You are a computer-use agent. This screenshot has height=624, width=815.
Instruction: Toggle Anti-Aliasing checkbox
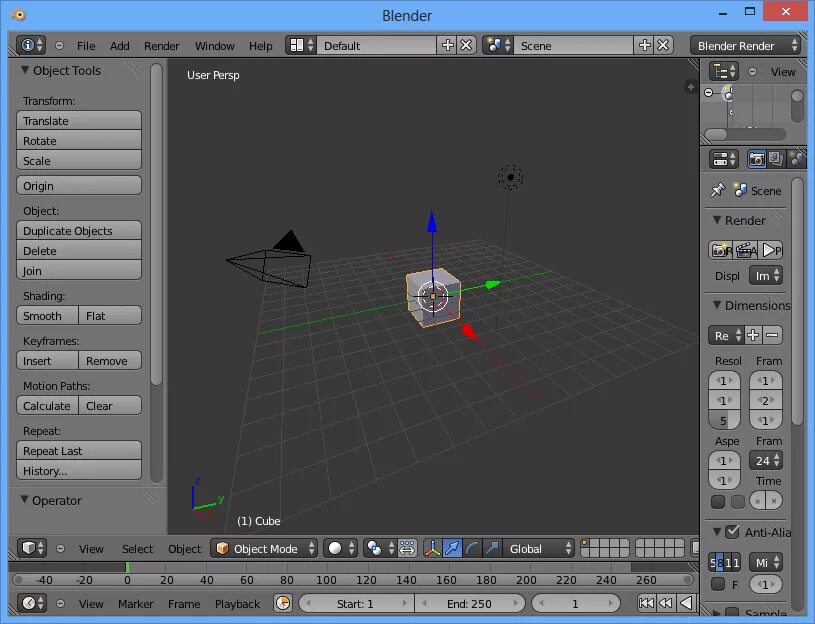(732, 532)
